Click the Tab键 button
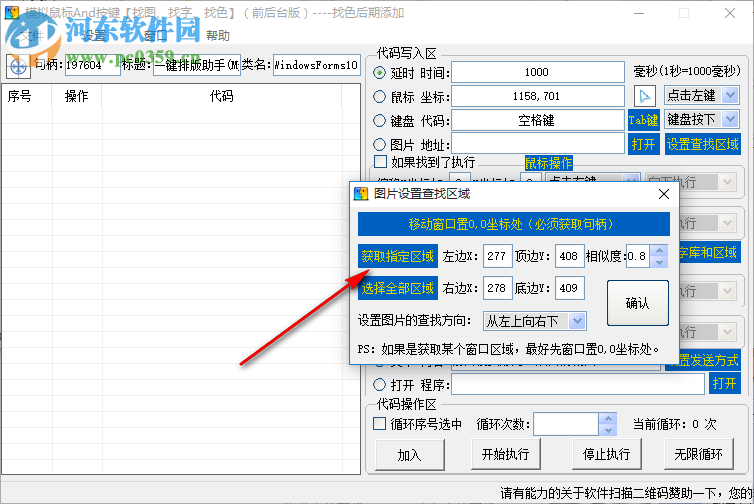 click(x=643, y=119)
